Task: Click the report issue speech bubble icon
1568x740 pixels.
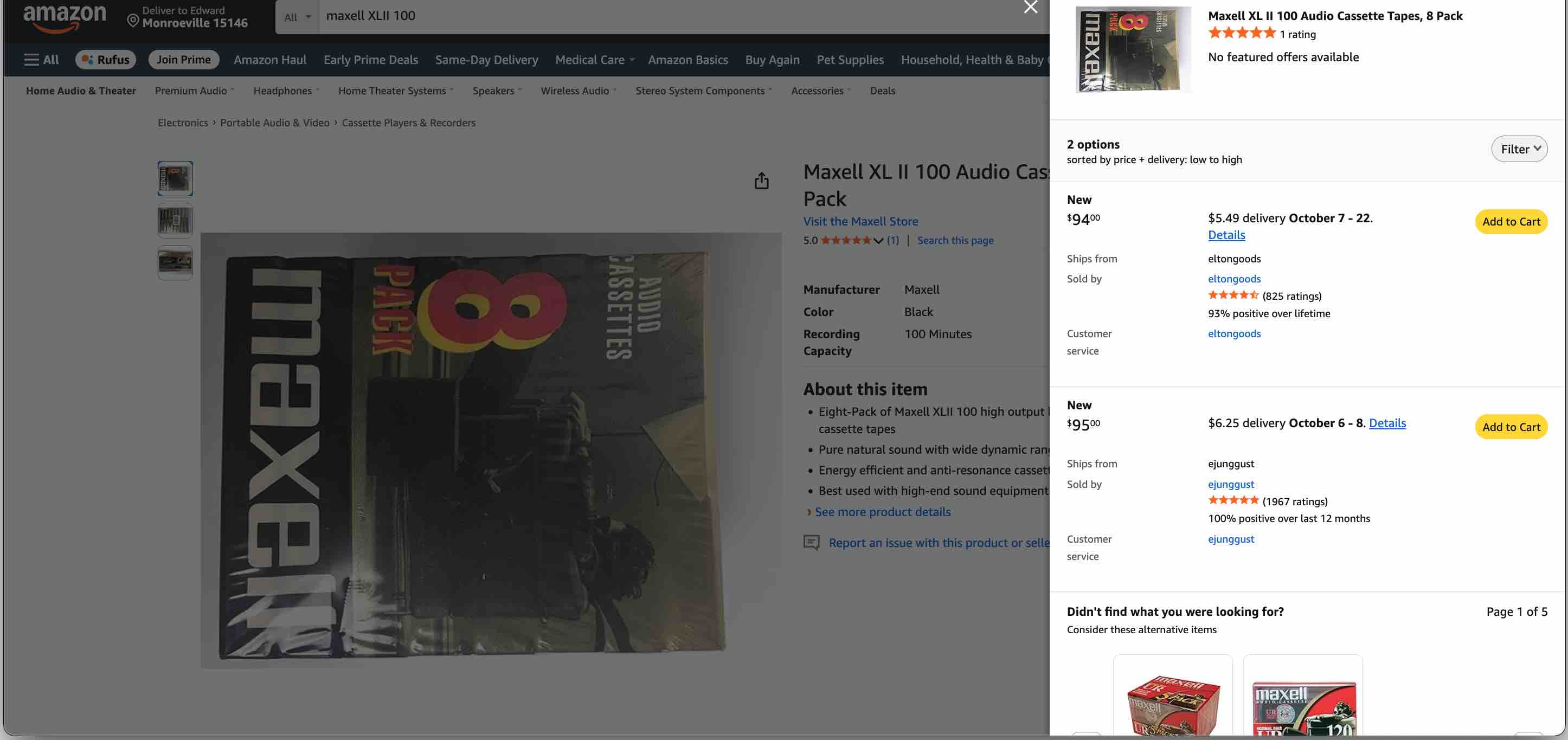Action: (812, 542)
